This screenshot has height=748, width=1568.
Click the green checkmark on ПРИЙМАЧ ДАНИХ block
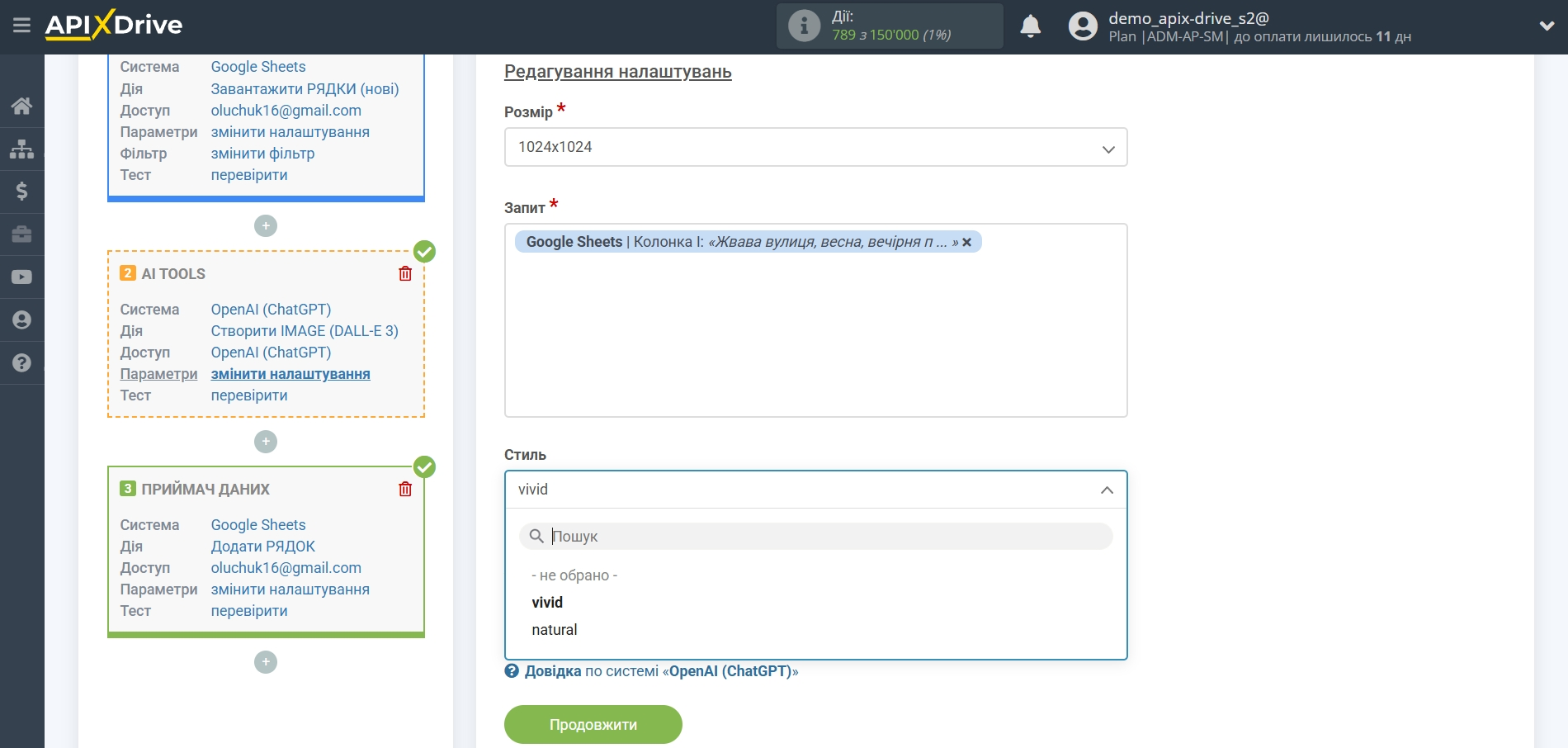(424, 467)
